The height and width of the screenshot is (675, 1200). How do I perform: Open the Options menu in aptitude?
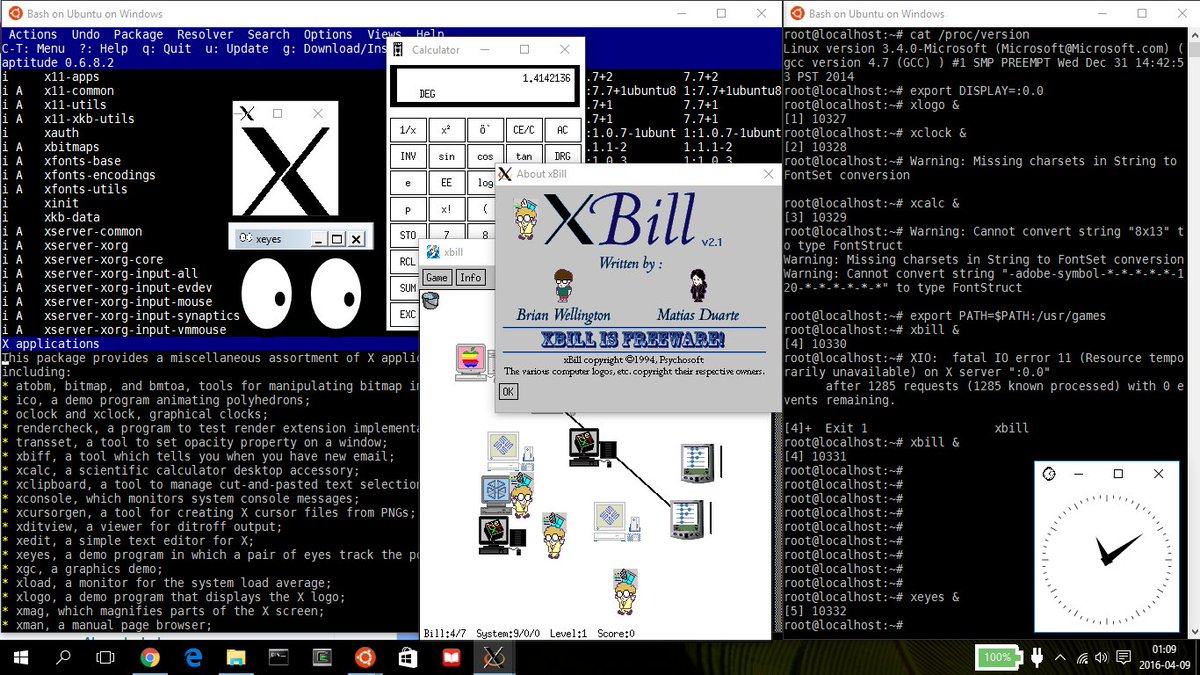pos(328,34)
